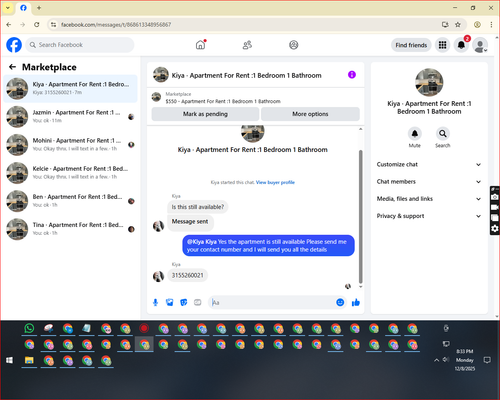Mute the conversation with the bell icon
Screen dimensions: 500x400
click(415, 134)
